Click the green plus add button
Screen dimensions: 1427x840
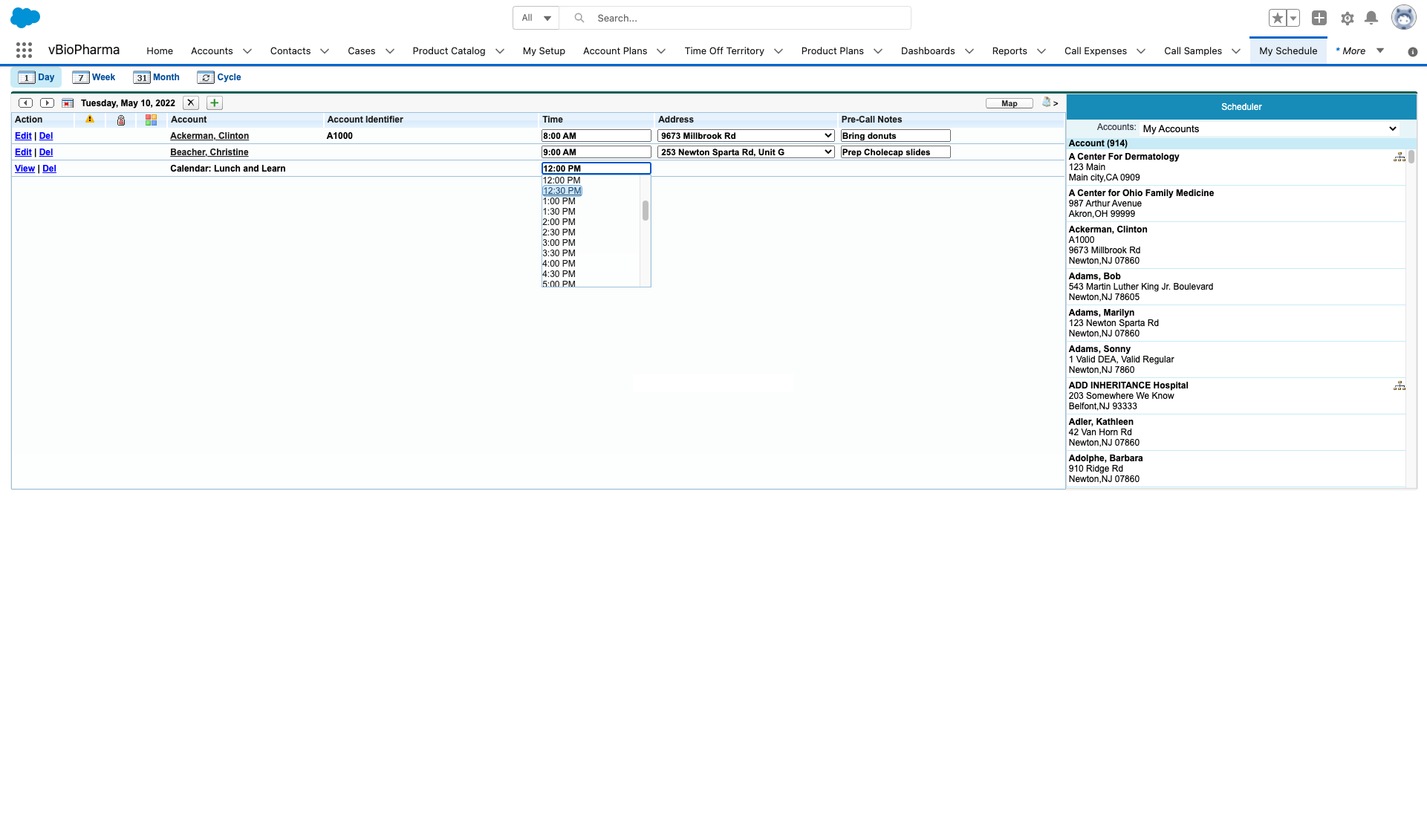click(215, 103)
